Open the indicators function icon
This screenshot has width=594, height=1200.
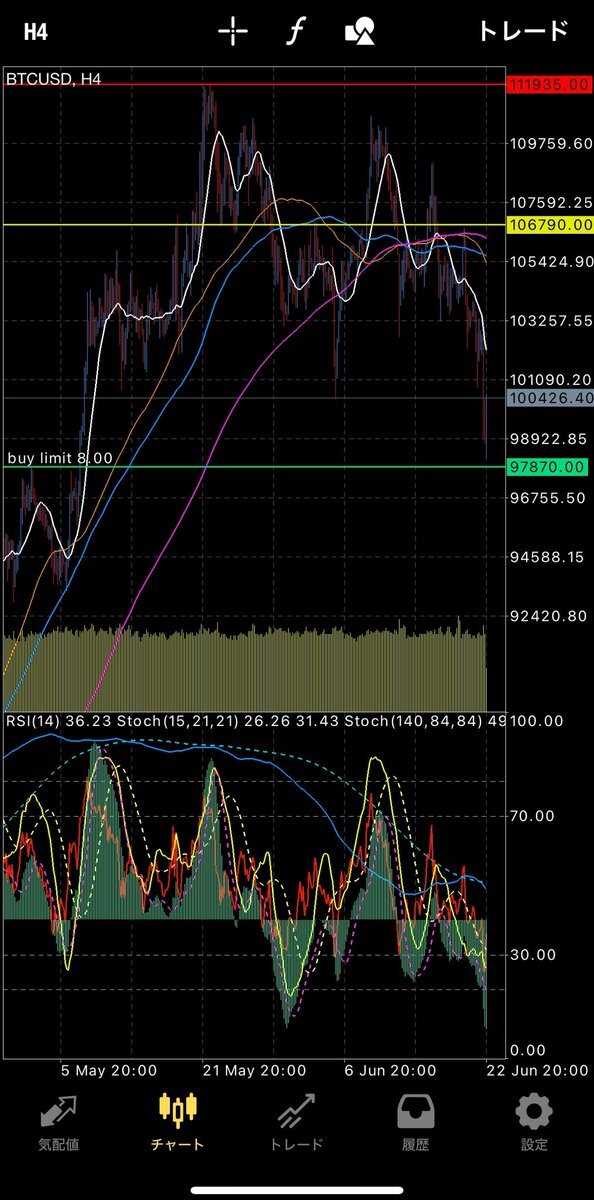(294, 31)
